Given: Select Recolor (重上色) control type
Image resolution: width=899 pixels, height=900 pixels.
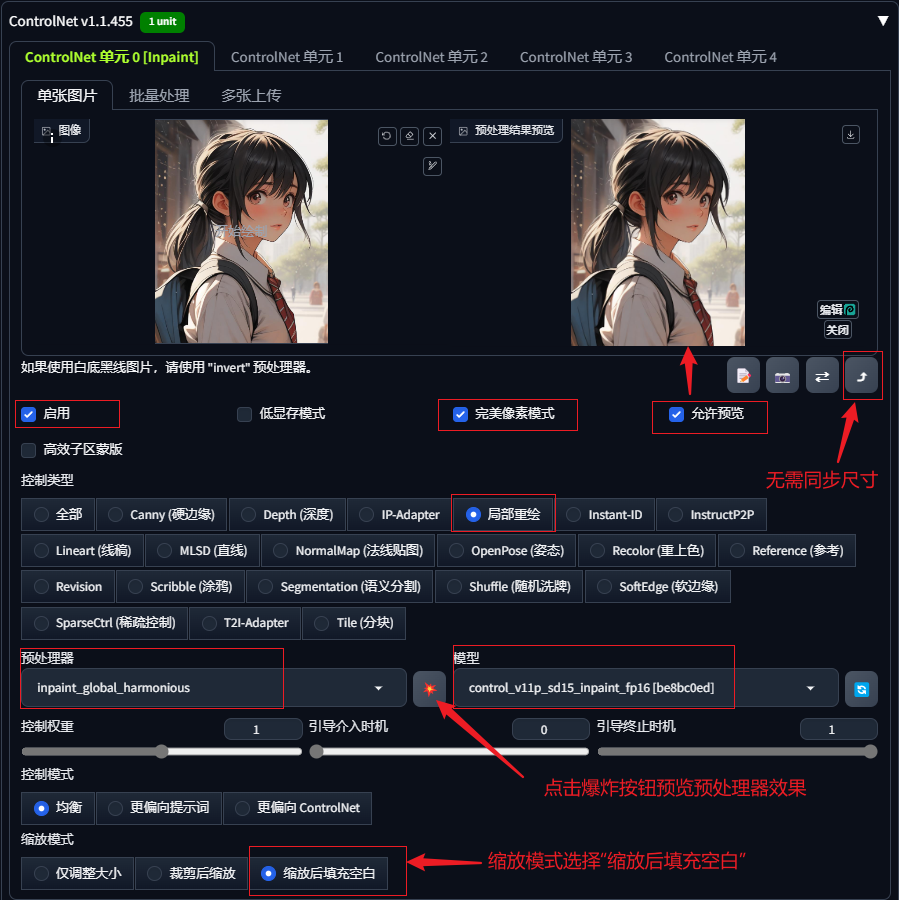Looking at the screenshot, I should pyautogui.click(x=647, y=550).
